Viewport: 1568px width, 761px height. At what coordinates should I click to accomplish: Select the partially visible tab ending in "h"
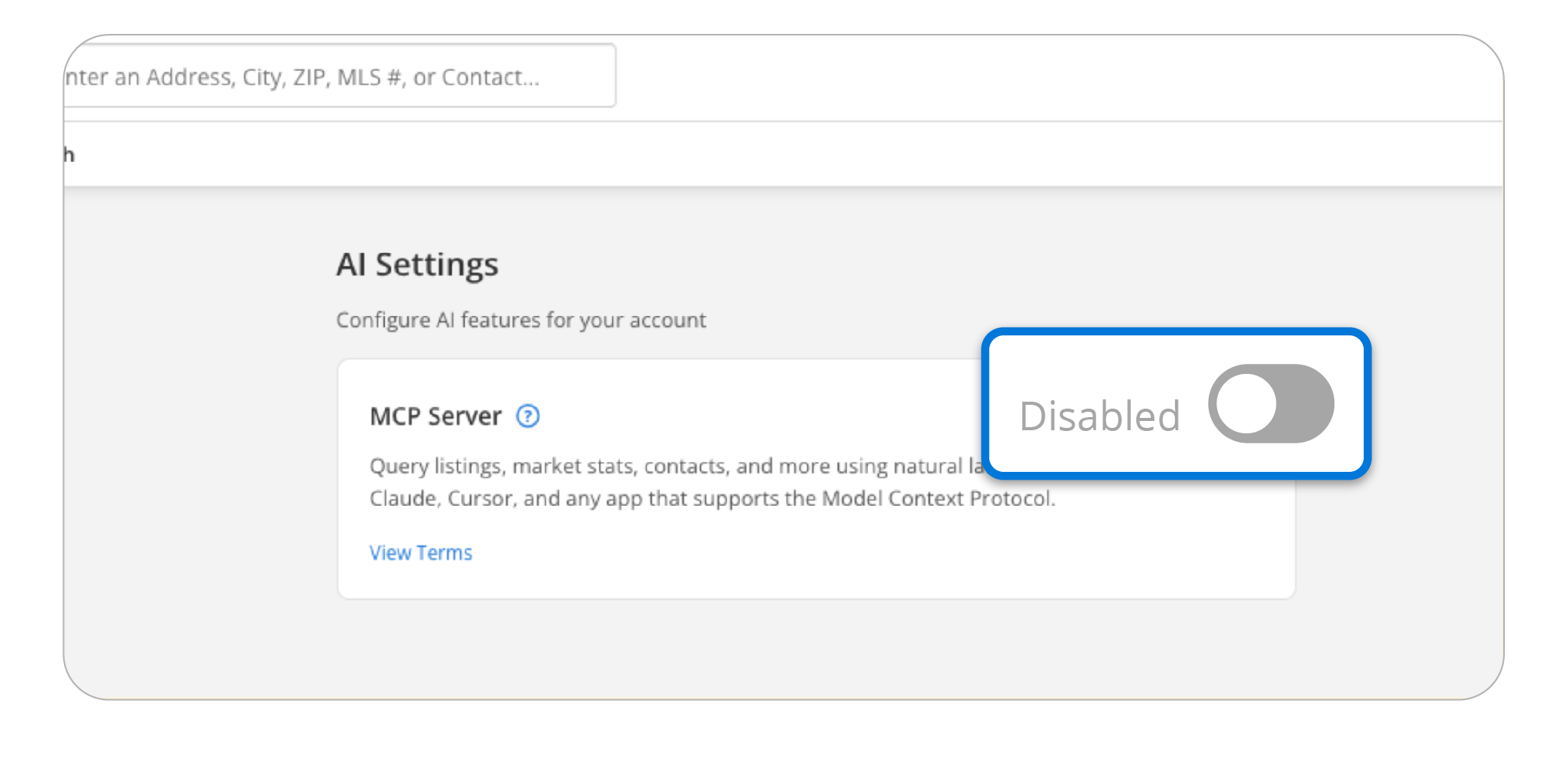coord(69,155)
